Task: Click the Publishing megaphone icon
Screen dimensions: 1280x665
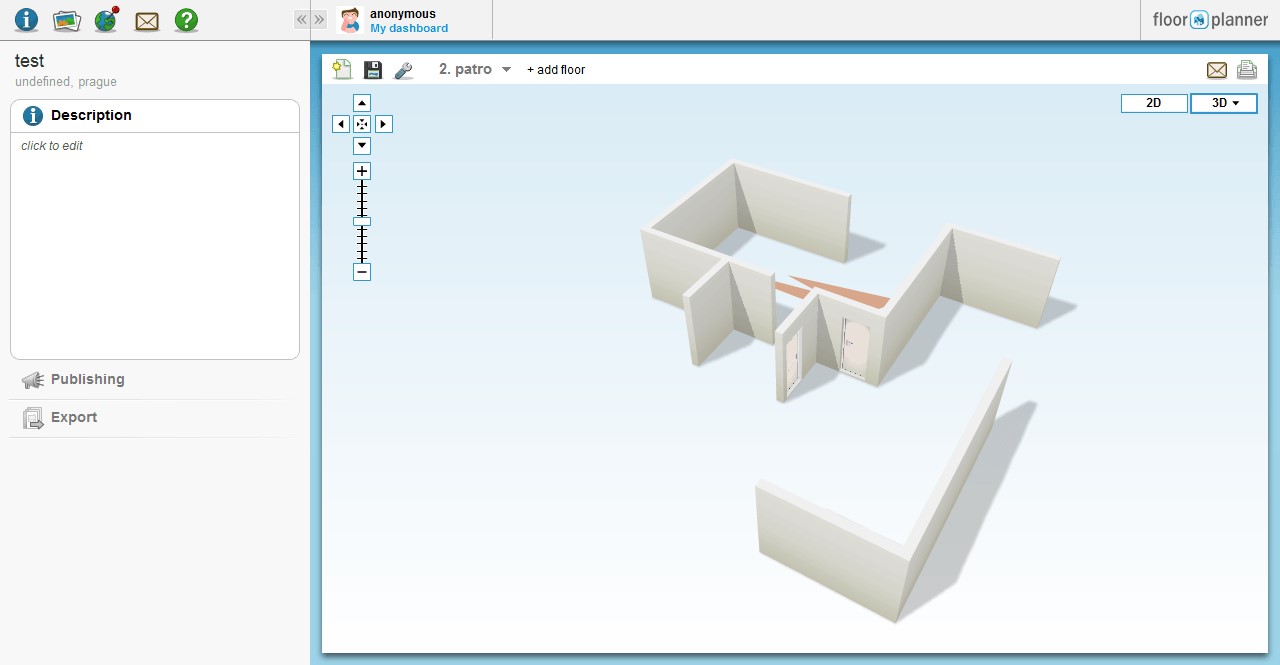Action: click(x=33, y=380)
